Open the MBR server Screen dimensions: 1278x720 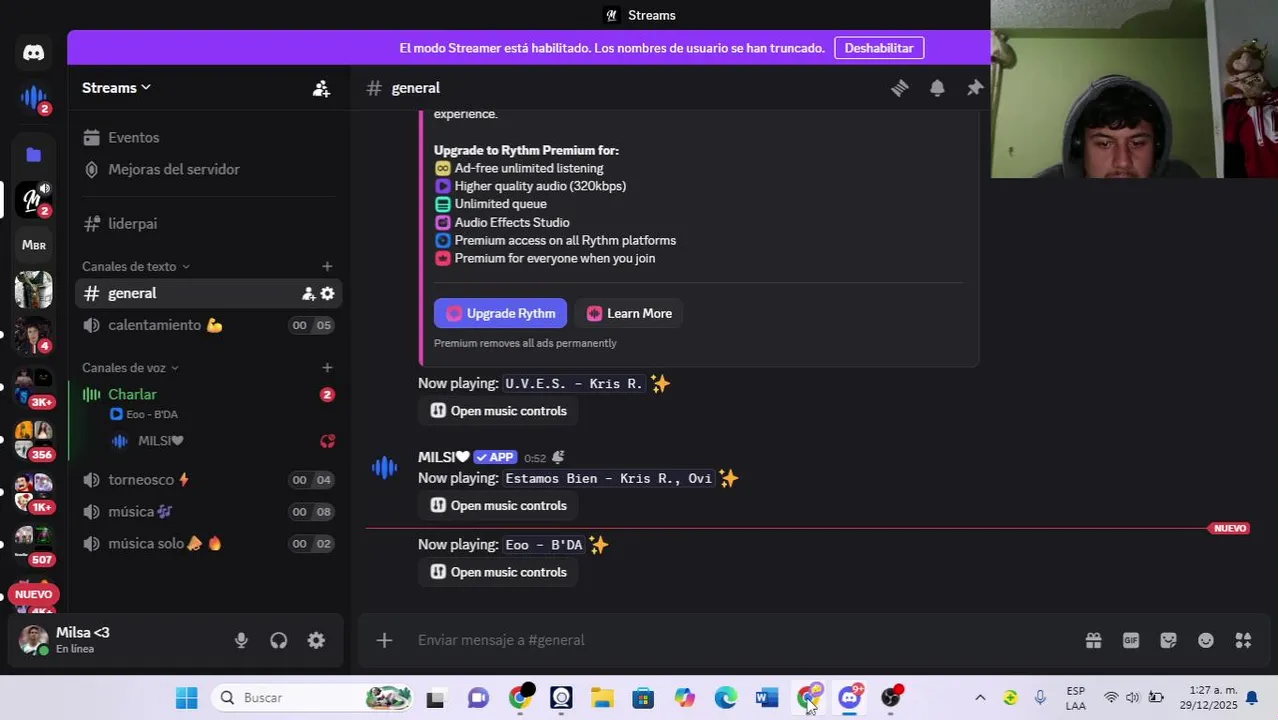point(33,245)
